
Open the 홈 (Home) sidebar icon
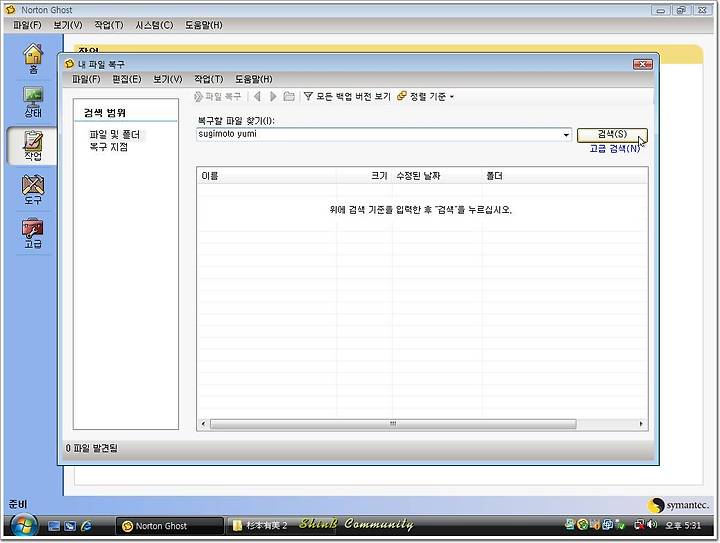click(33, 58)
